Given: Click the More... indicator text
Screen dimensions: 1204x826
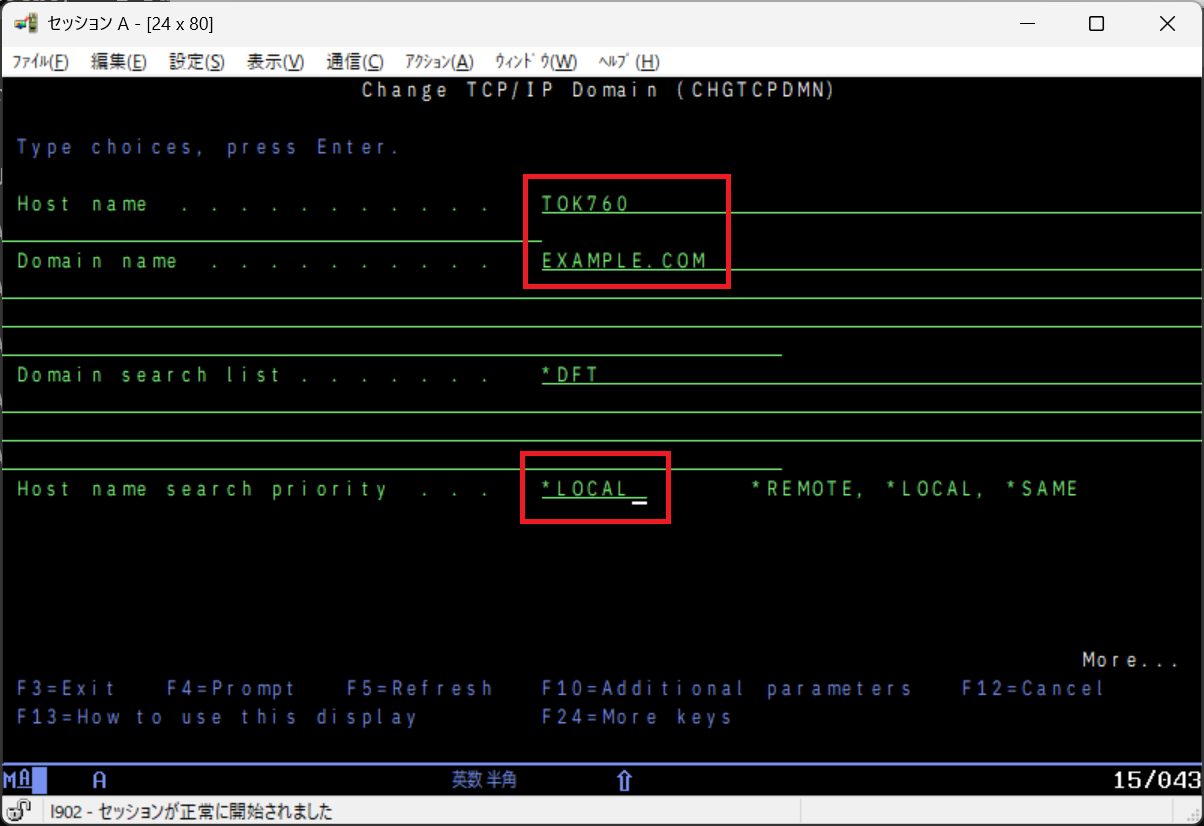Looking at the screenshot, I should tap(1131, 660).
